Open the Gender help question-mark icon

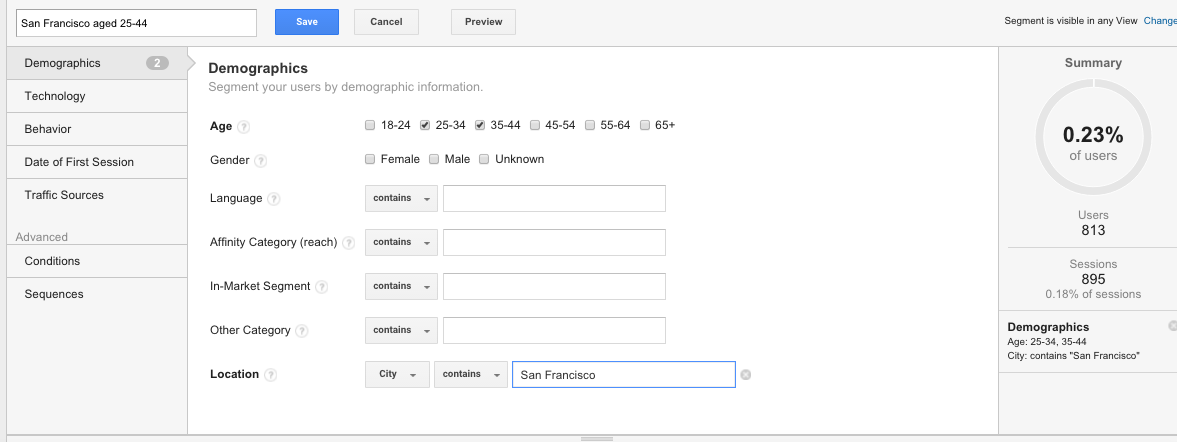click(260, 161)
